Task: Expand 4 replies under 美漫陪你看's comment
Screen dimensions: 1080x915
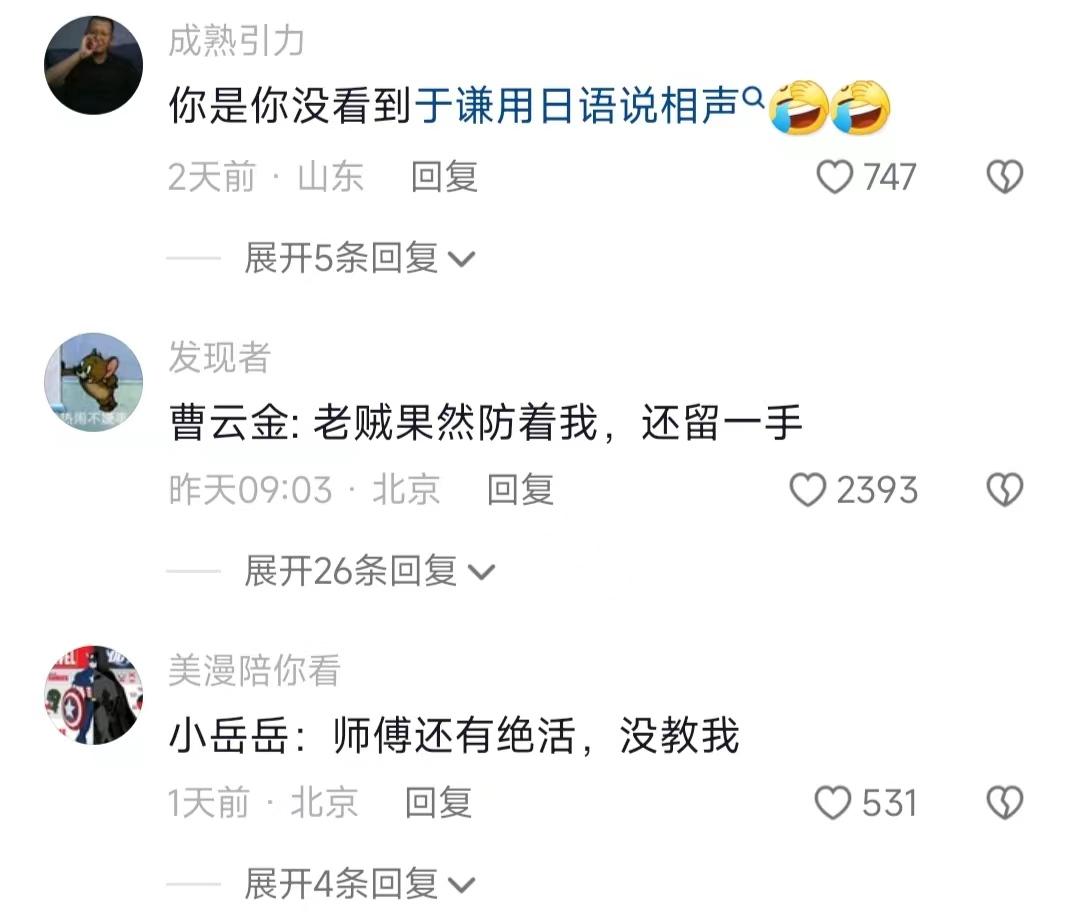Action: pos(360,884)
